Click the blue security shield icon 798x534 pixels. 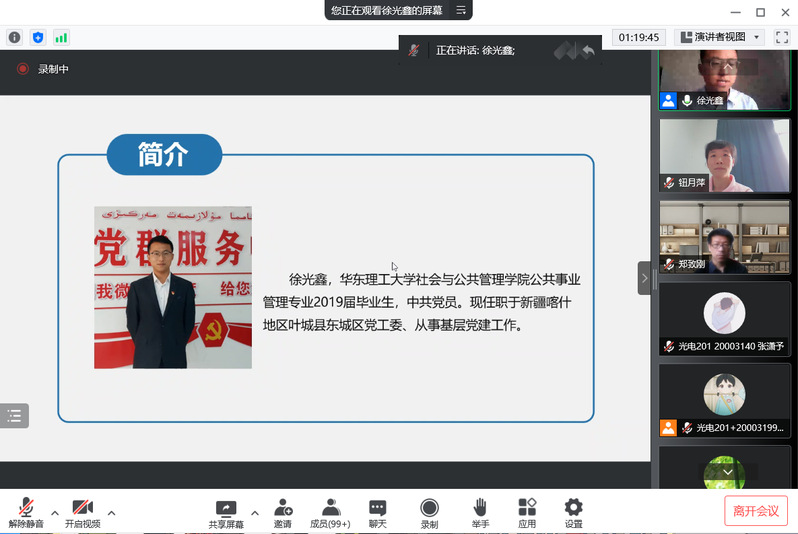(38, 37)
